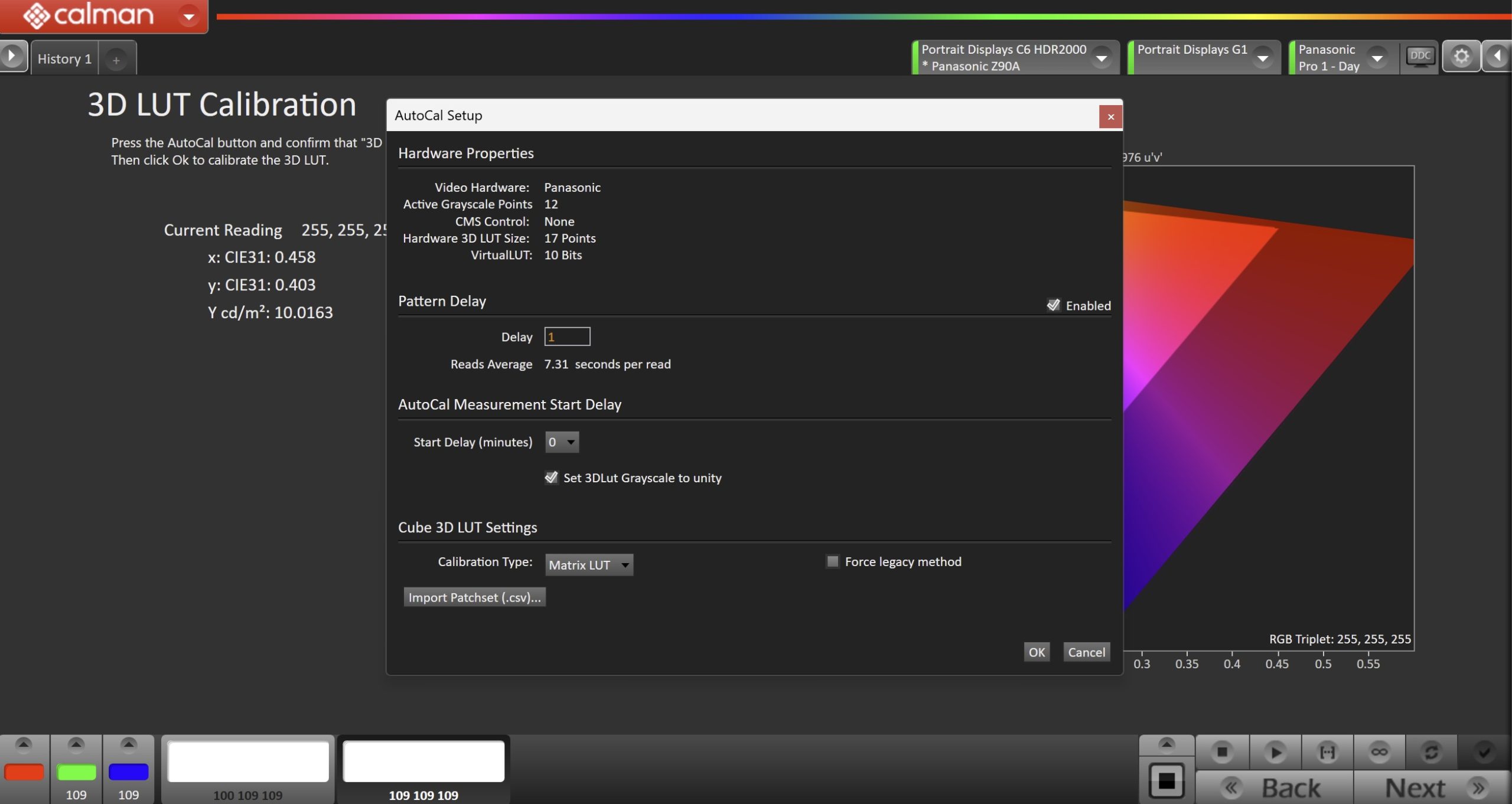Expand the green channel up arrow
1512x804 pixels.
tap(76, 744)
